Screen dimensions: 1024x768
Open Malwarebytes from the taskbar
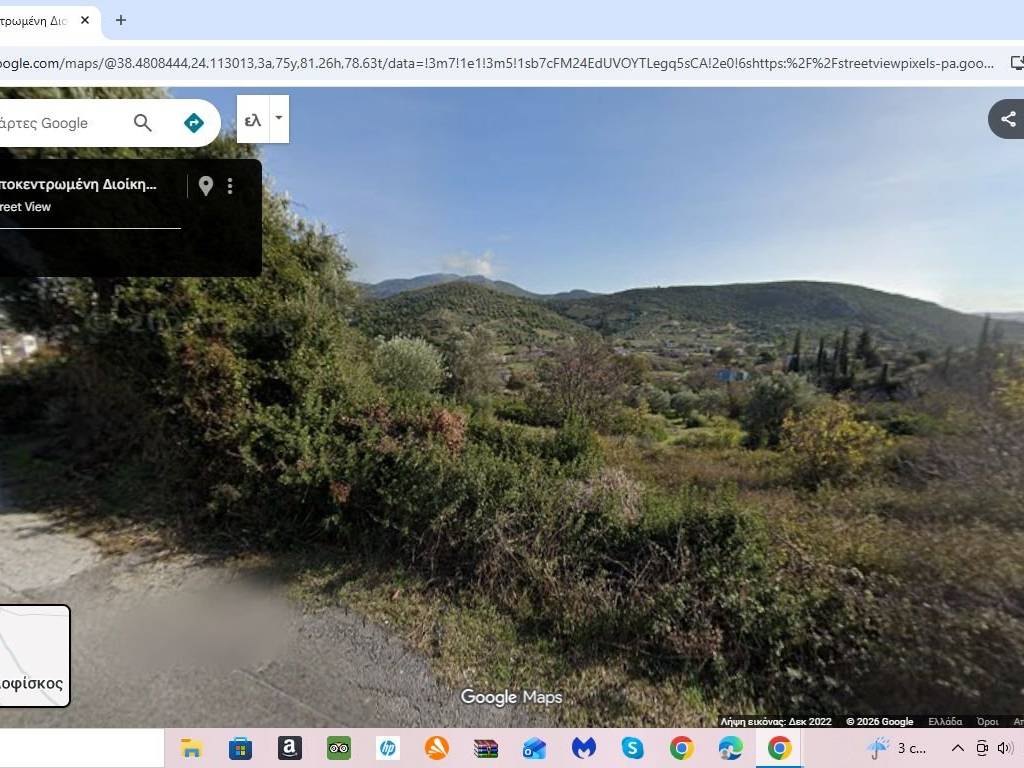583,748
